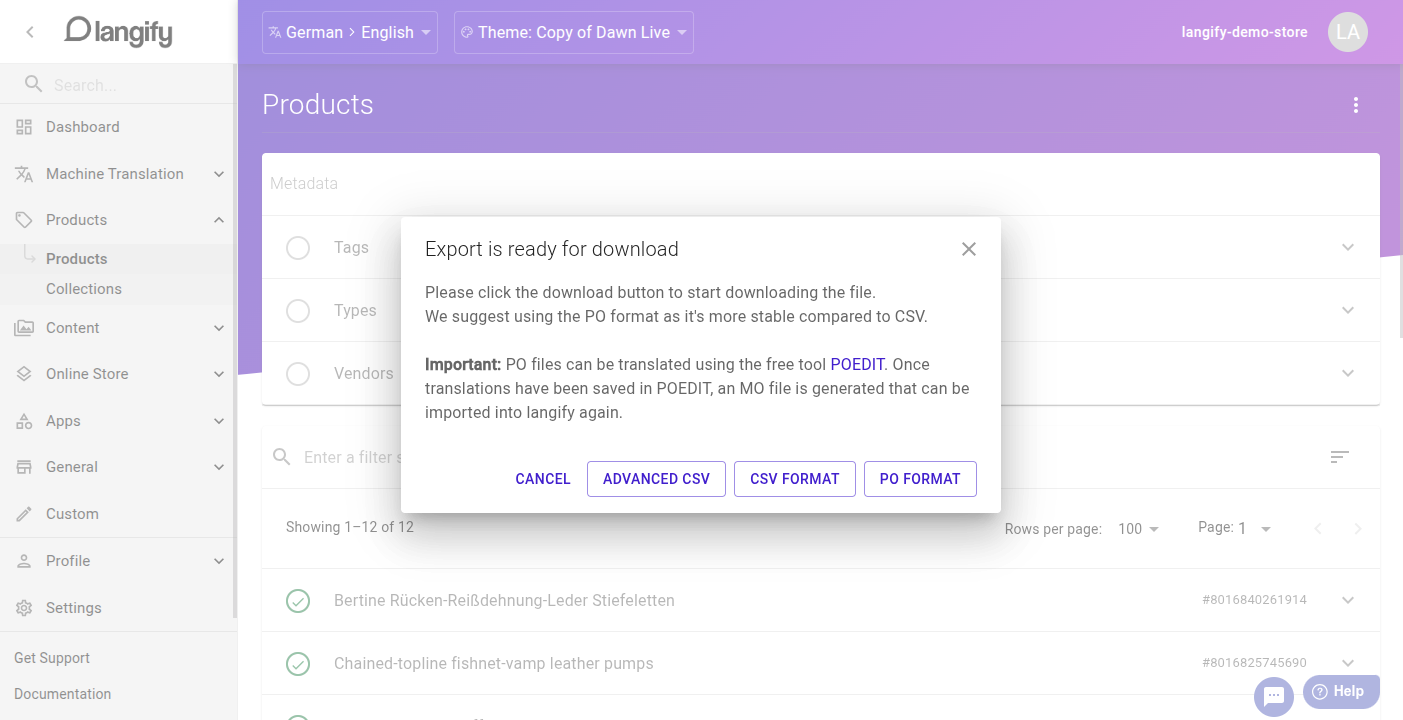This screenshot has height=720, width=1403.
Task: Click the Dashboard grid icon
Action: (24, 127)
